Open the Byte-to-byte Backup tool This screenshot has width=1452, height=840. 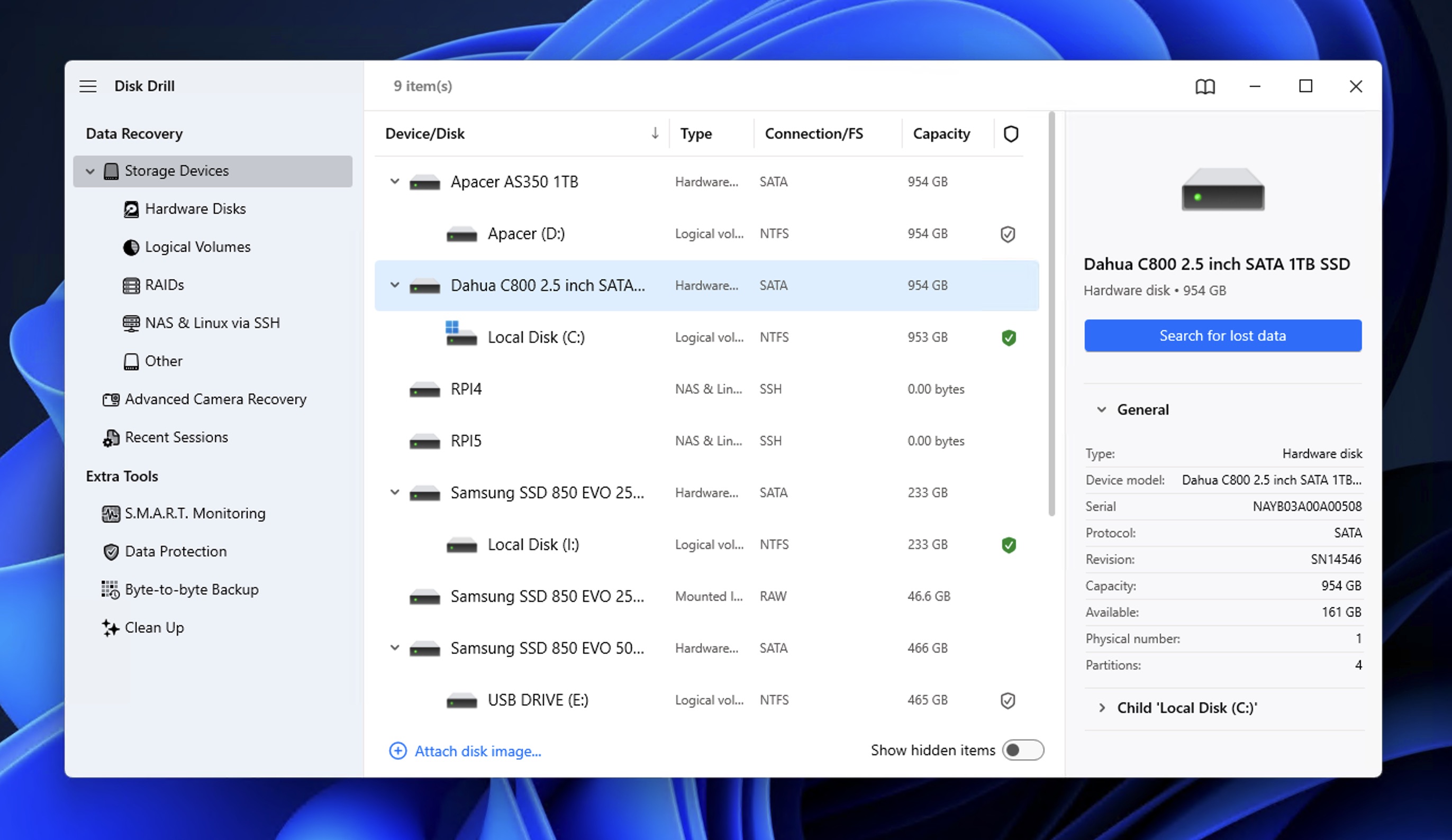tap(192, 589)
